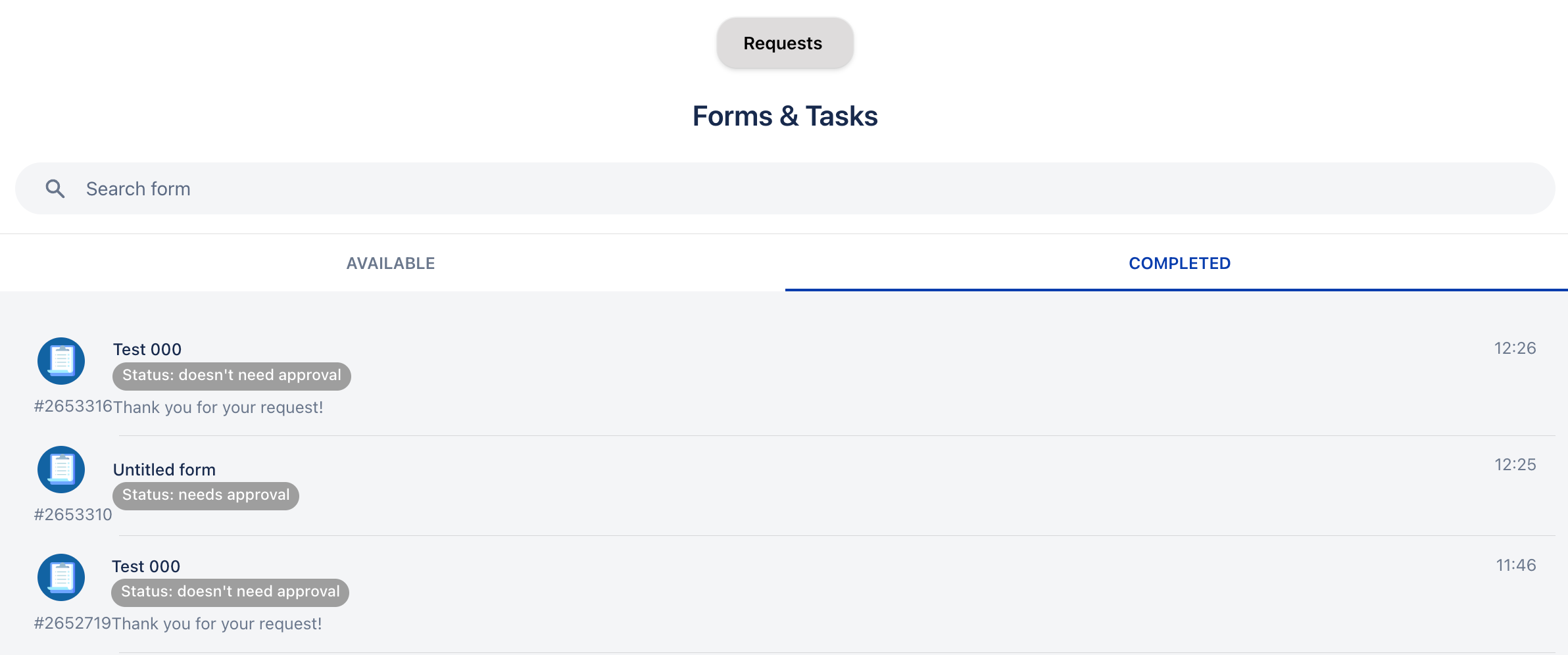1568x655 pixels.
Task: Click request number #2653310
Action: [x=73, y=515]
